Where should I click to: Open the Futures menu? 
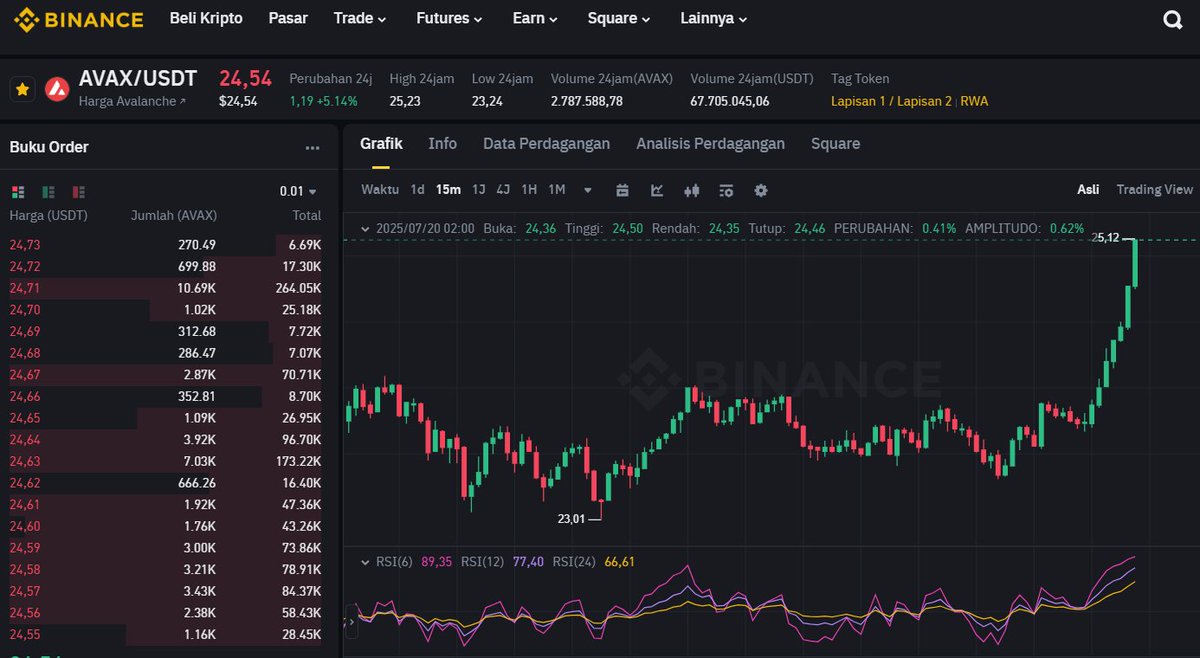pos(448,18)
